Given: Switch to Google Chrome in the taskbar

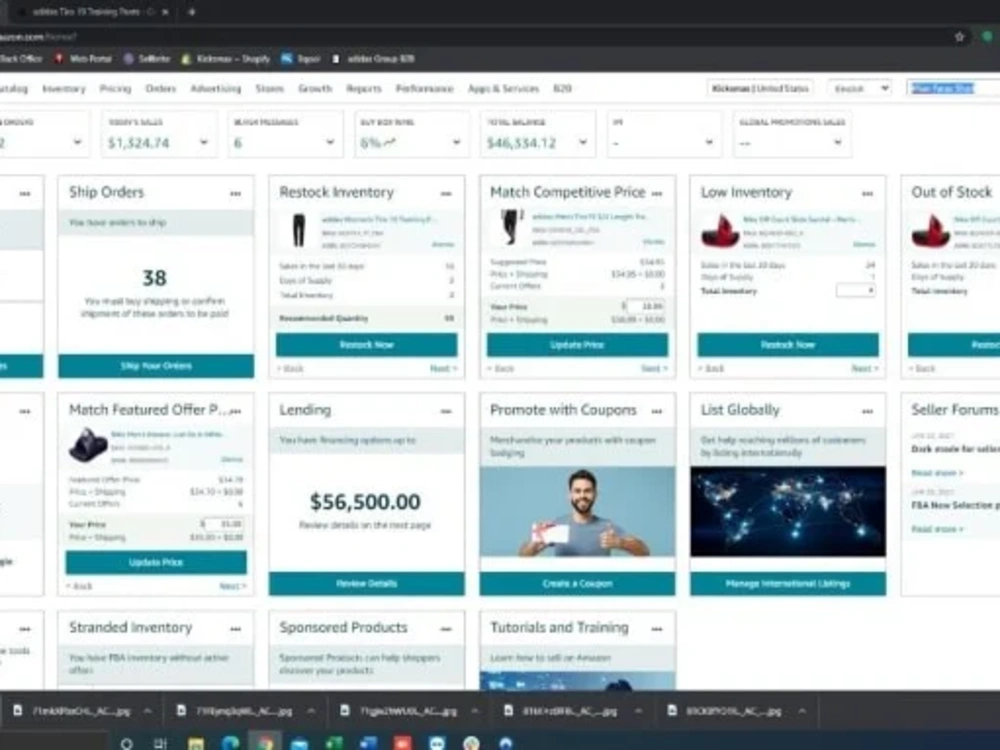Looking at the screenshot, I should (x=265, y=743).
